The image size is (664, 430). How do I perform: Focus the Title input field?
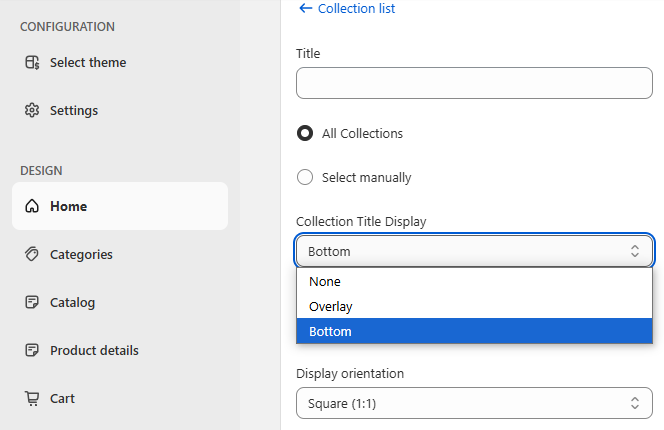coord(474,83)
